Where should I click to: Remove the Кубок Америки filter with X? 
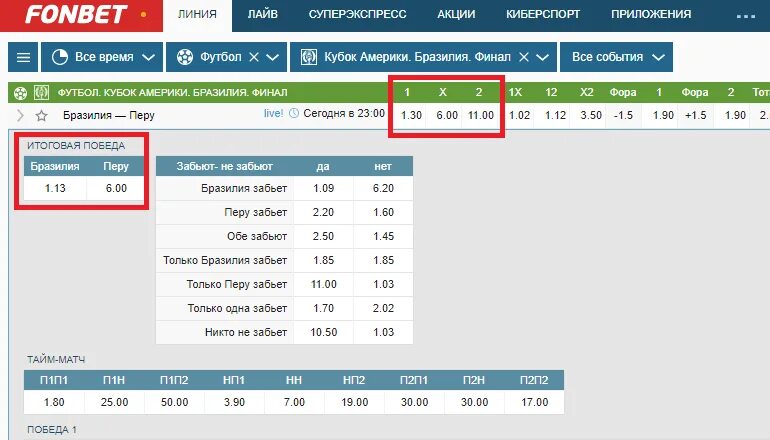[524, 57]
